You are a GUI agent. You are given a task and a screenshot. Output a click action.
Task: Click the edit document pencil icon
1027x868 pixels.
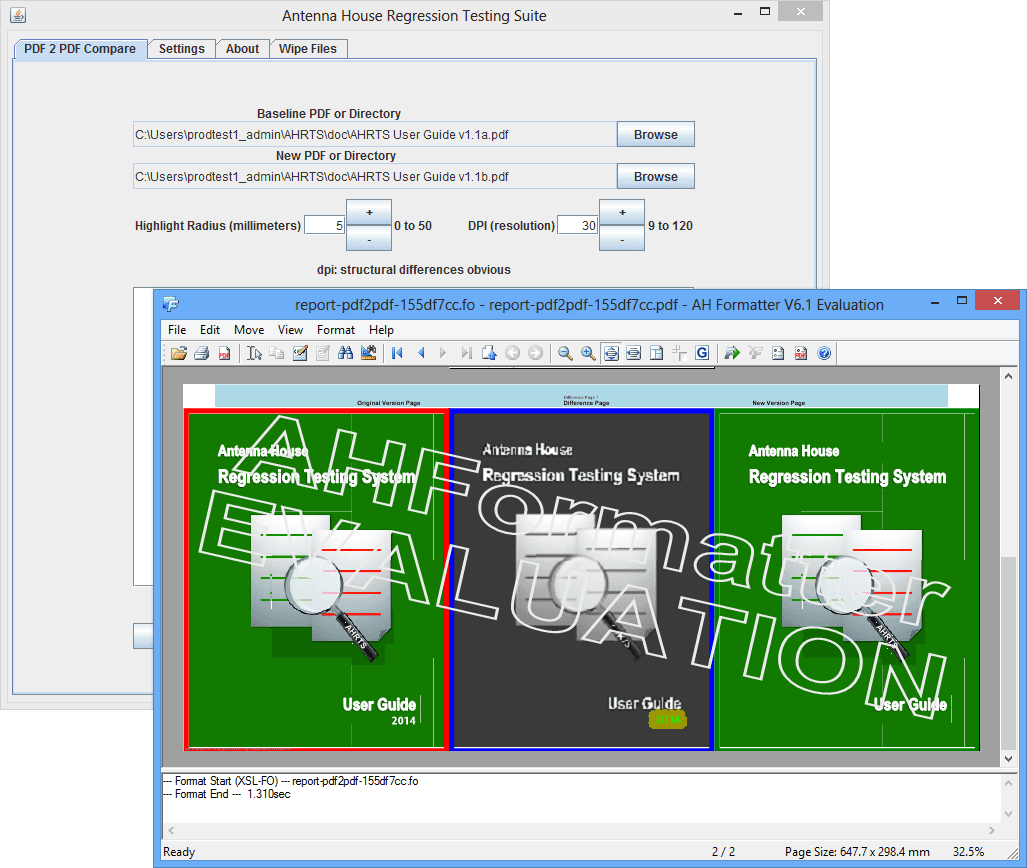[300, 353]
